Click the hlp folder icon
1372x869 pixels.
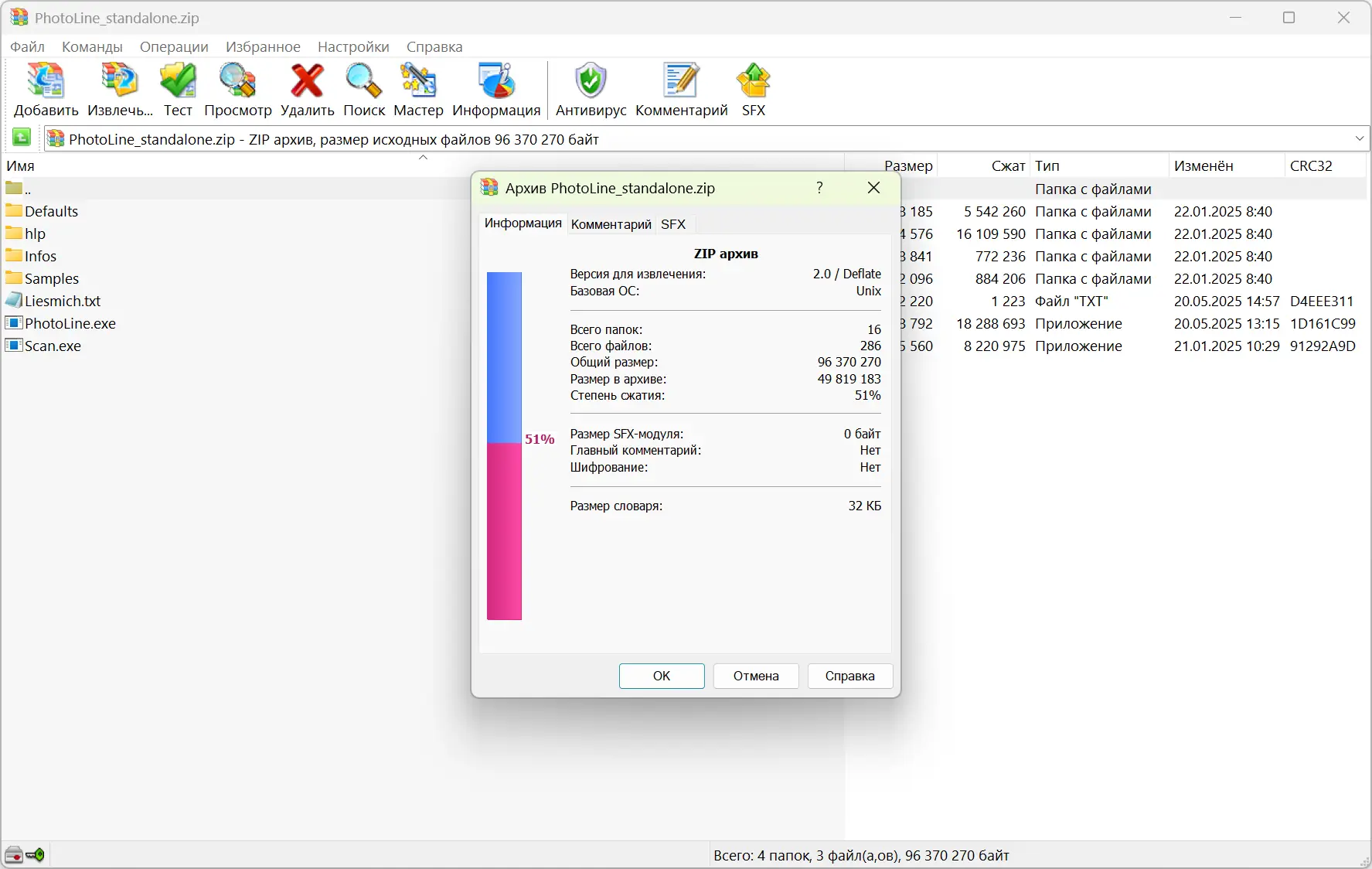pos(14,233)
